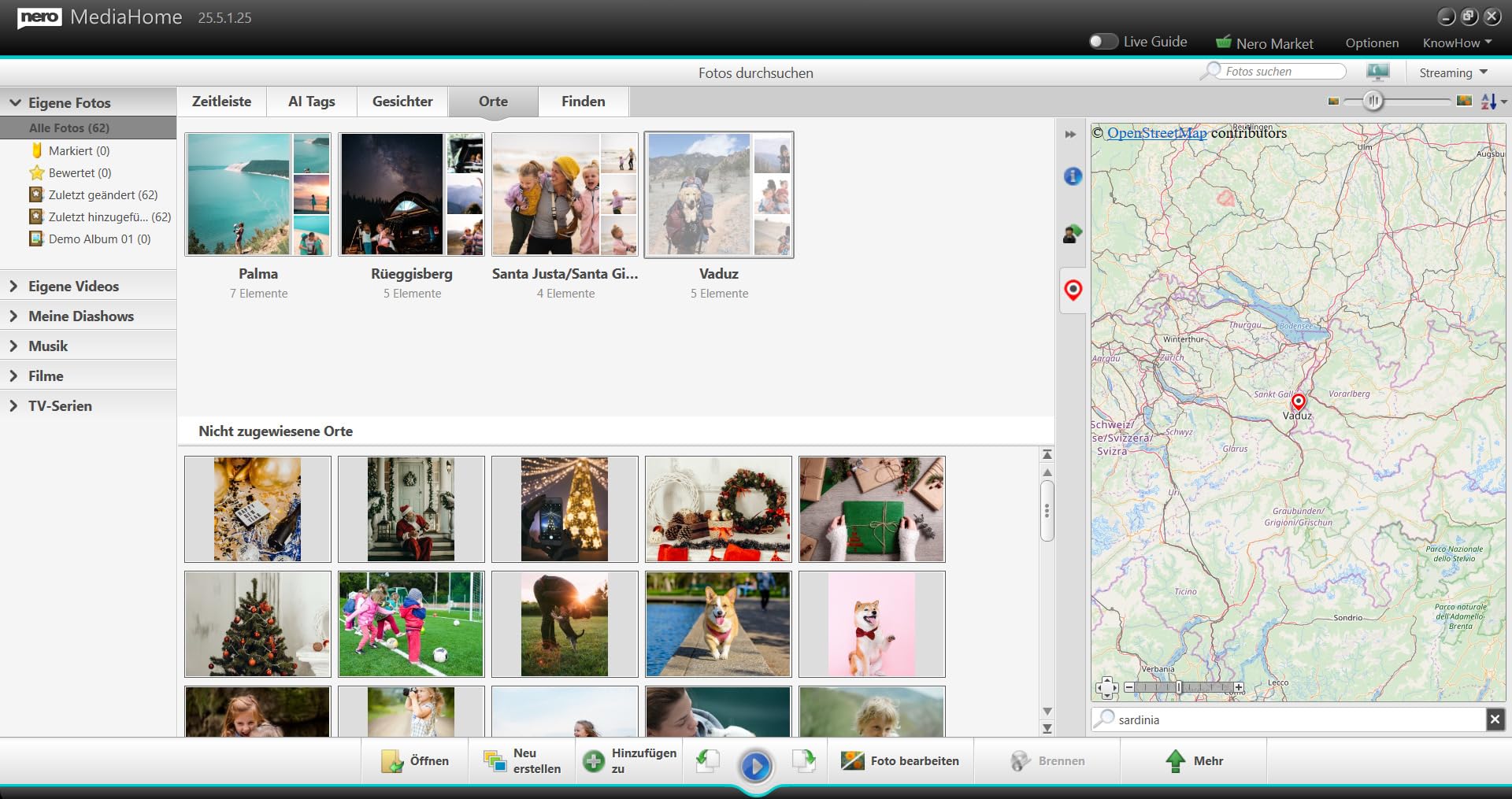Click the Hinzufügen zu button
The width and height of the screenshot is (1512, 799).
coord(629,760)
